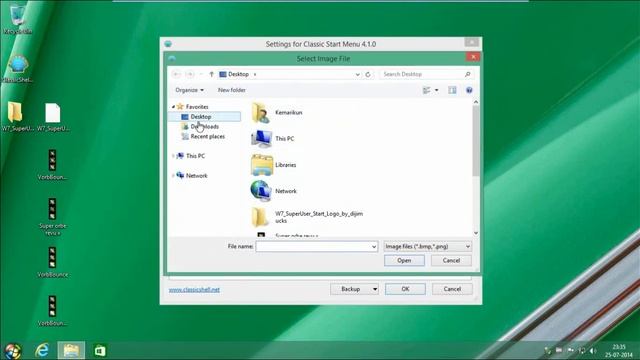Viewport: 640px width, 360px height.
Task: Close the Select Image File dialog
Action: point(473,57)
